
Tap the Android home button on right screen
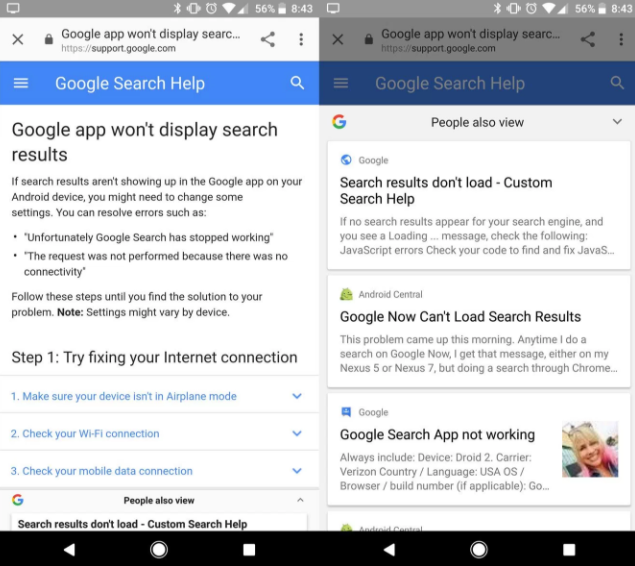[479, 549]
